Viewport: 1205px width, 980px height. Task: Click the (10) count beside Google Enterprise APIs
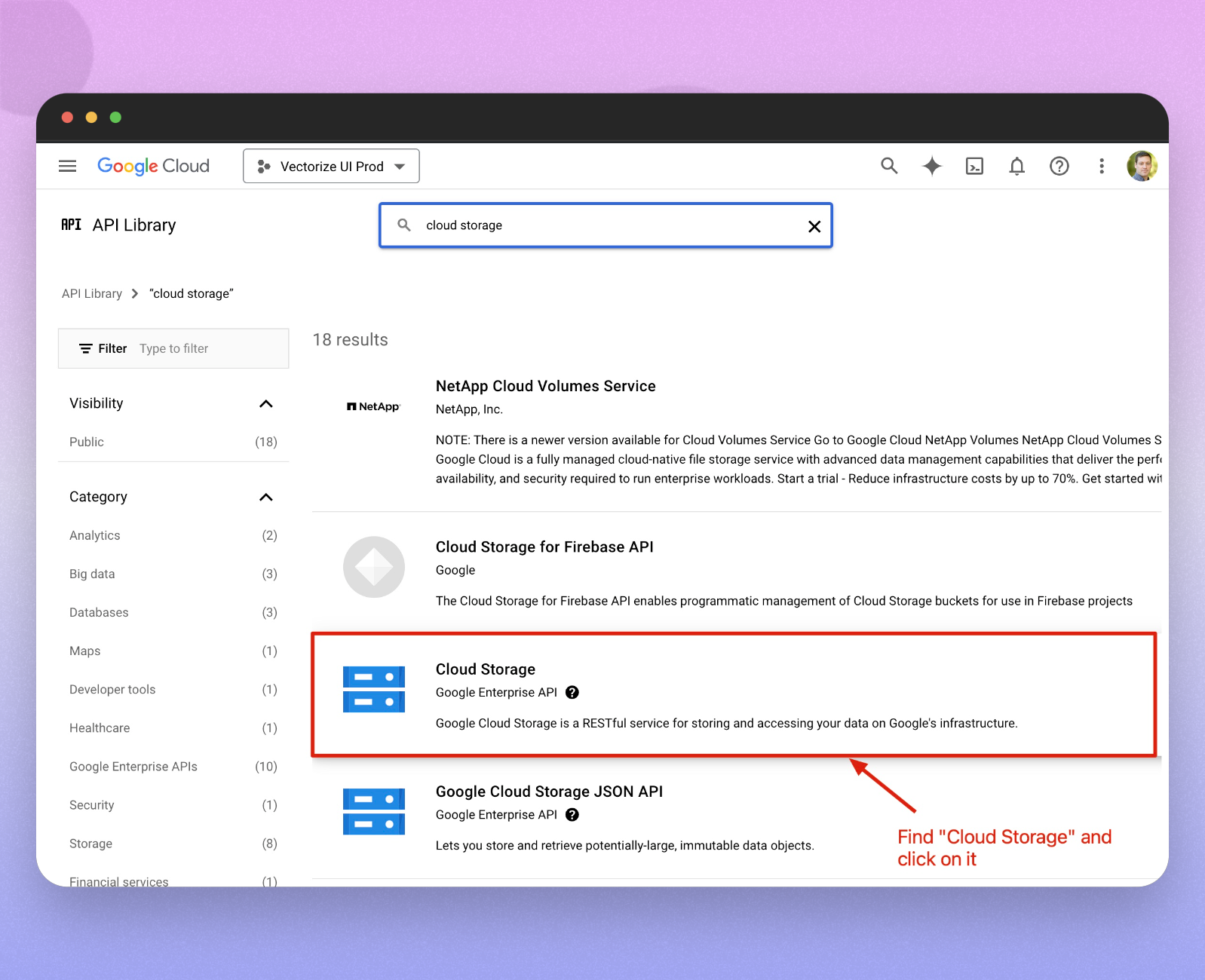pos(266,766)
